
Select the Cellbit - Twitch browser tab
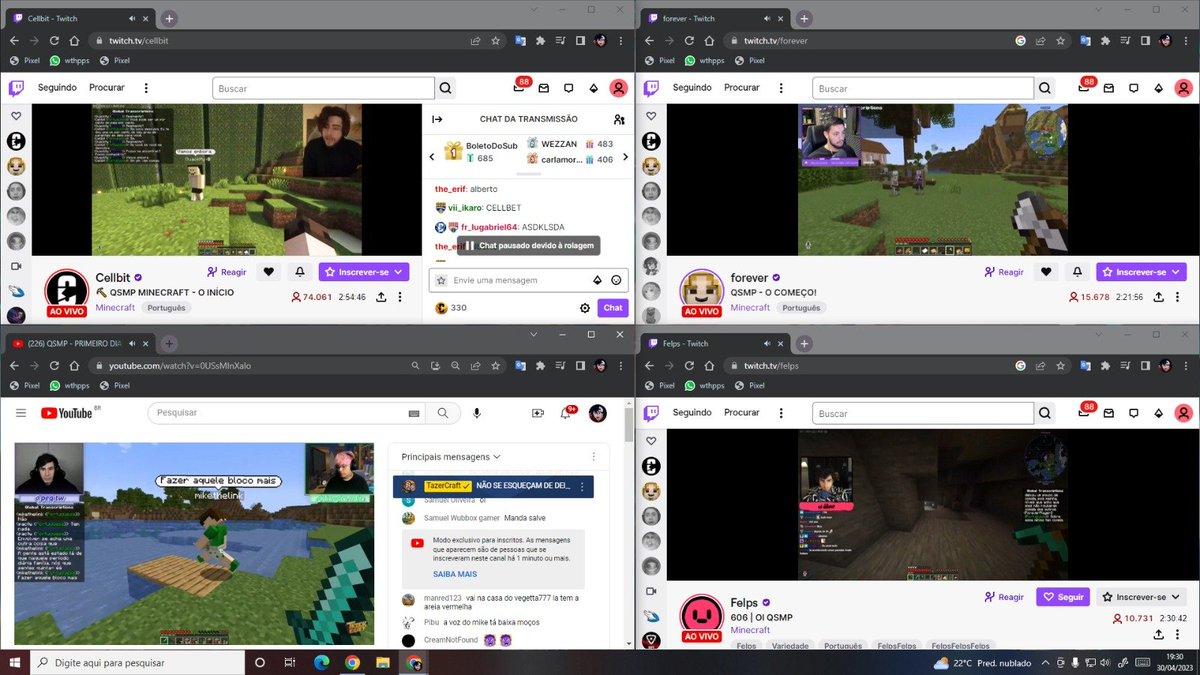coord(81,19)
